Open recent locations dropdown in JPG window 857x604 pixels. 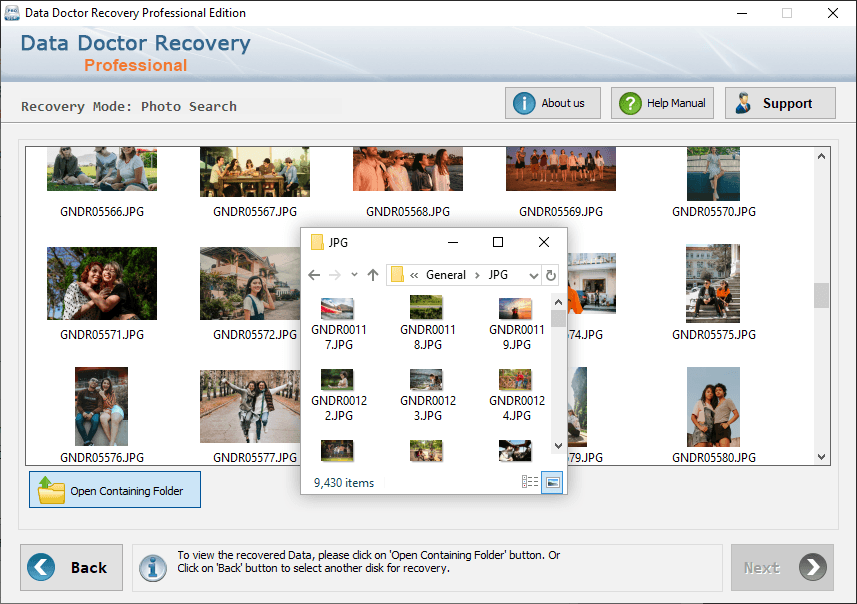pos(354,275)
